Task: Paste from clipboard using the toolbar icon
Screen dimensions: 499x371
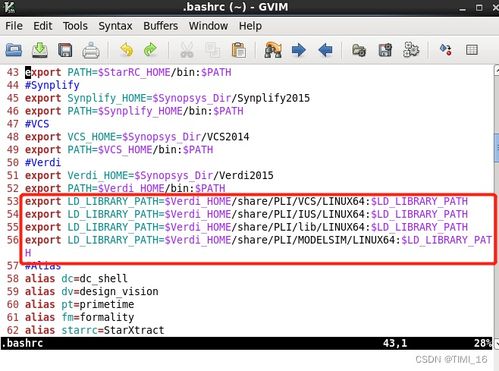Action: point(239,50)
